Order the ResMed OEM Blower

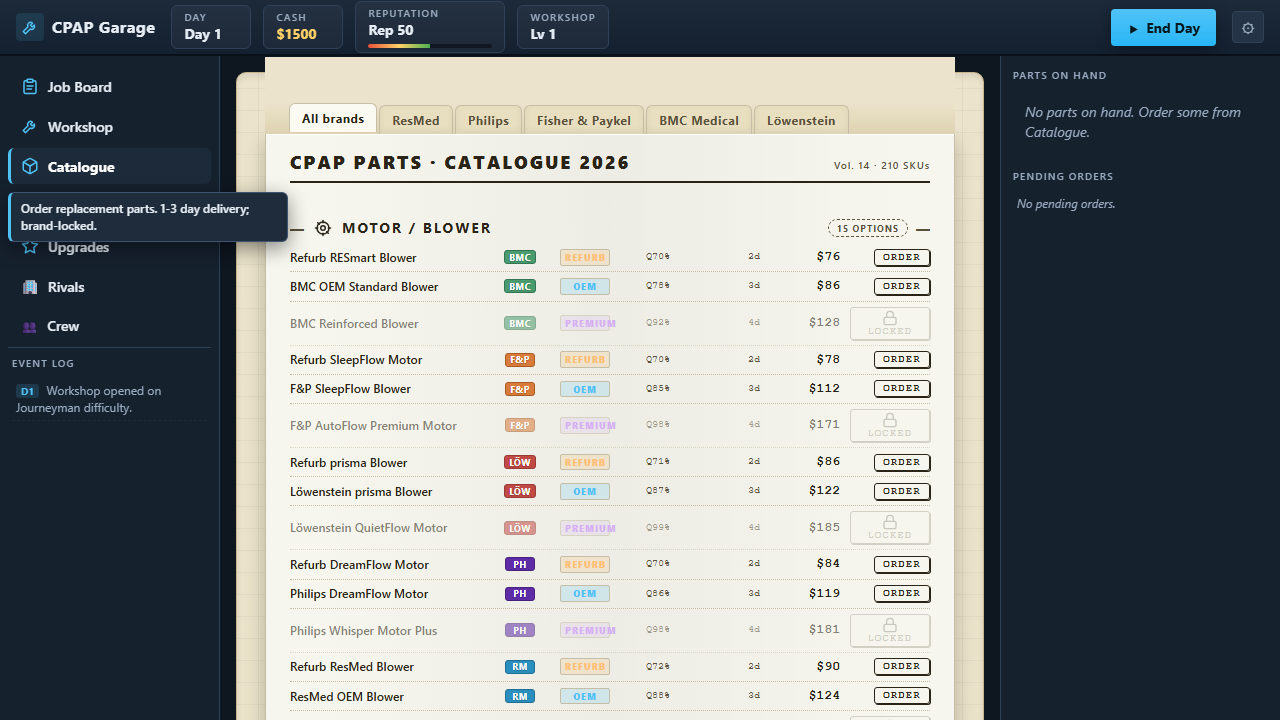pyautogui.click(x=902, y=695)
